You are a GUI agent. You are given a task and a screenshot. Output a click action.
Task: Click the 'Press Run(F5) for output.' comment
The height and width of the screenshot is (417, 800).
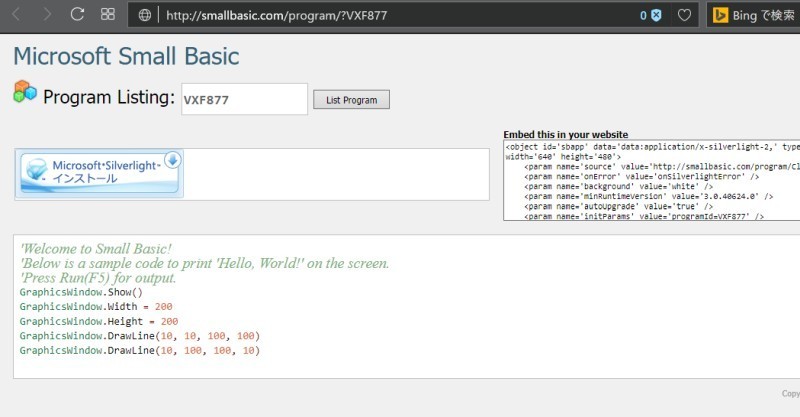point(98,278)
